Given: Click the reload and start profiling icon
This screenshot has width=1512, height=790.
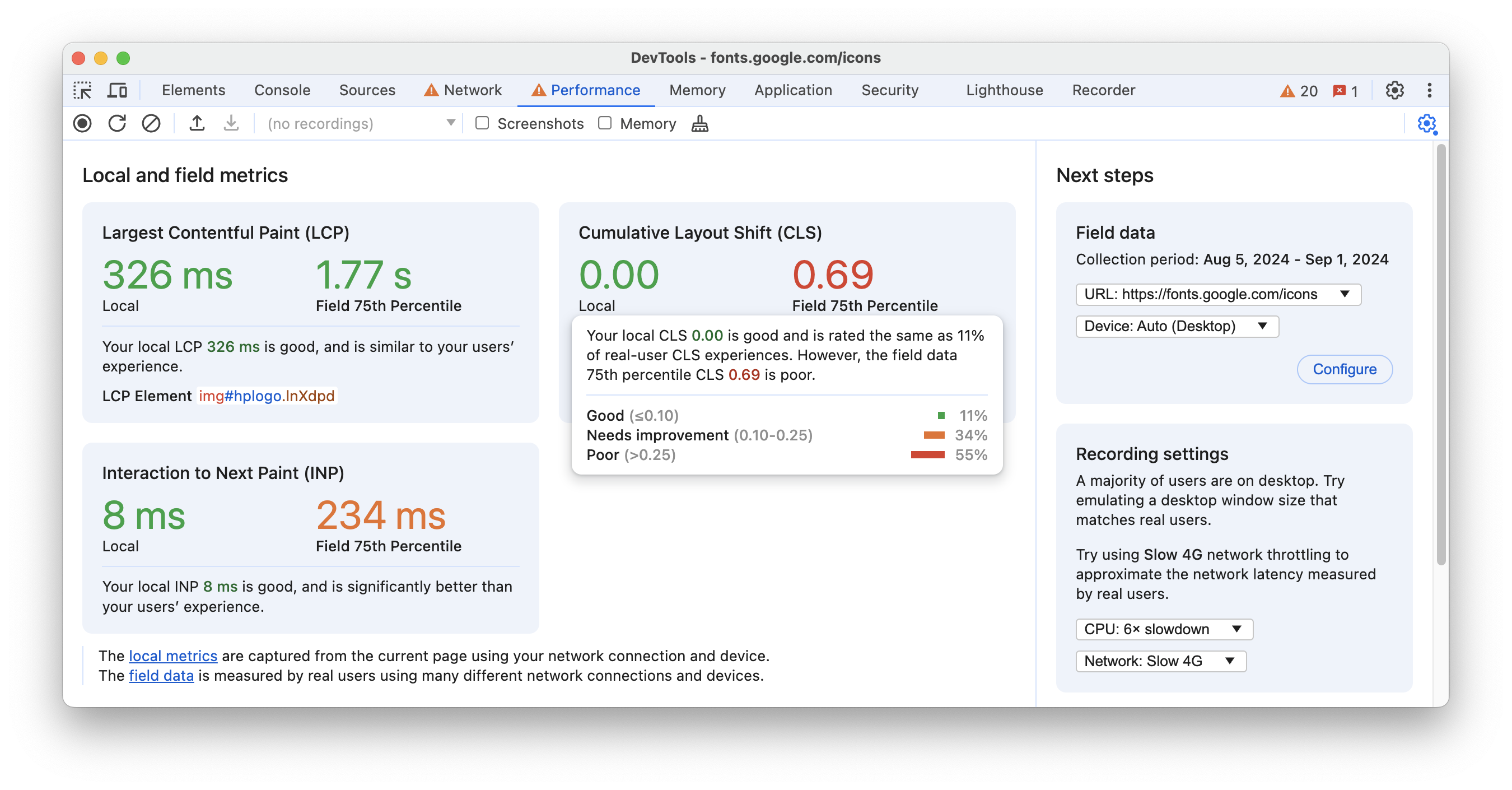Looking at the screenshot, I should coord(117,124).
